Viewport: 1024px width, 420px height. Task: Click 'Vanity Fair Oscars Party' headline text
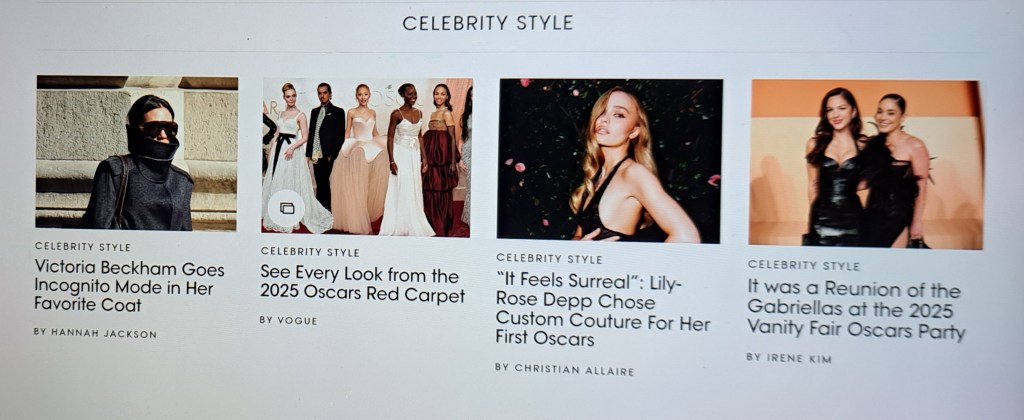[856, 330]
